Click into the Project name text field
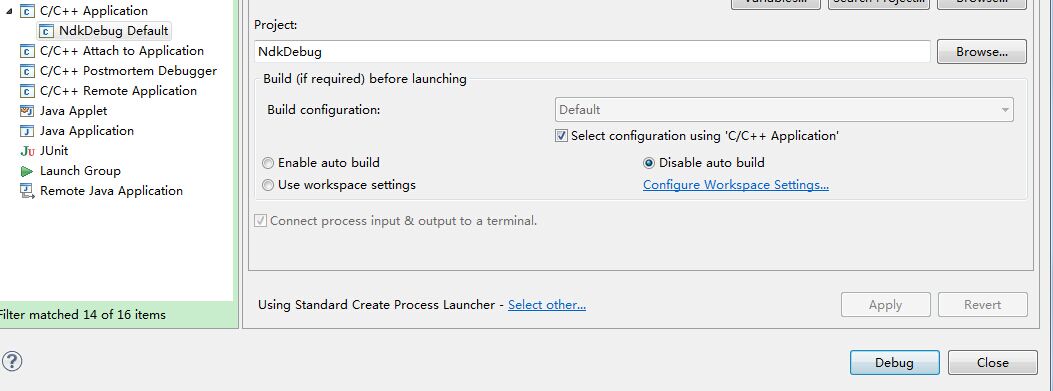Viewport: 1053px width, 391px height. tap(593, 52)
